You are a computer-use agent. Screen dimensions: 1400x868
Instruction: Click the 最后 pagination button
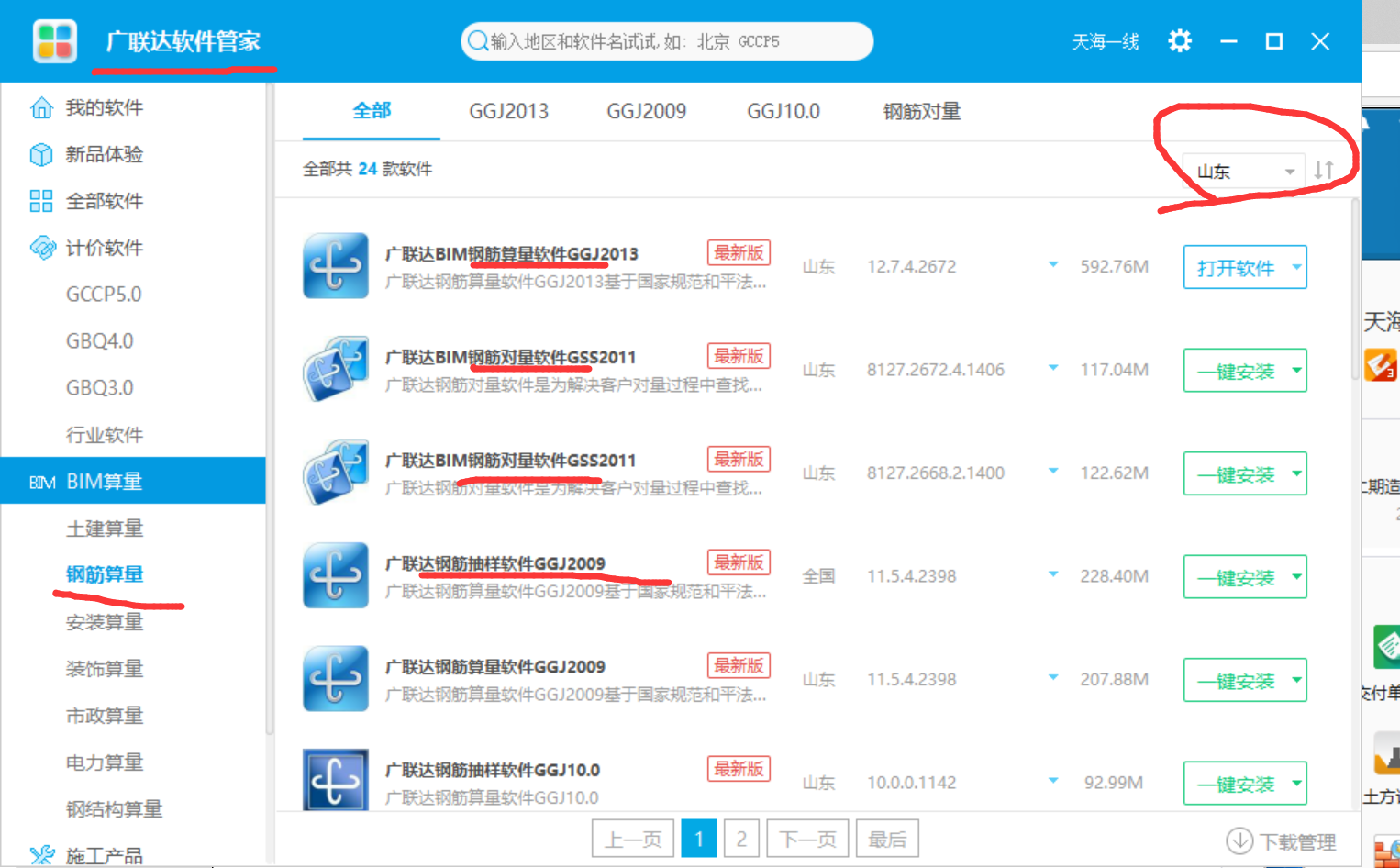(887, 839)
